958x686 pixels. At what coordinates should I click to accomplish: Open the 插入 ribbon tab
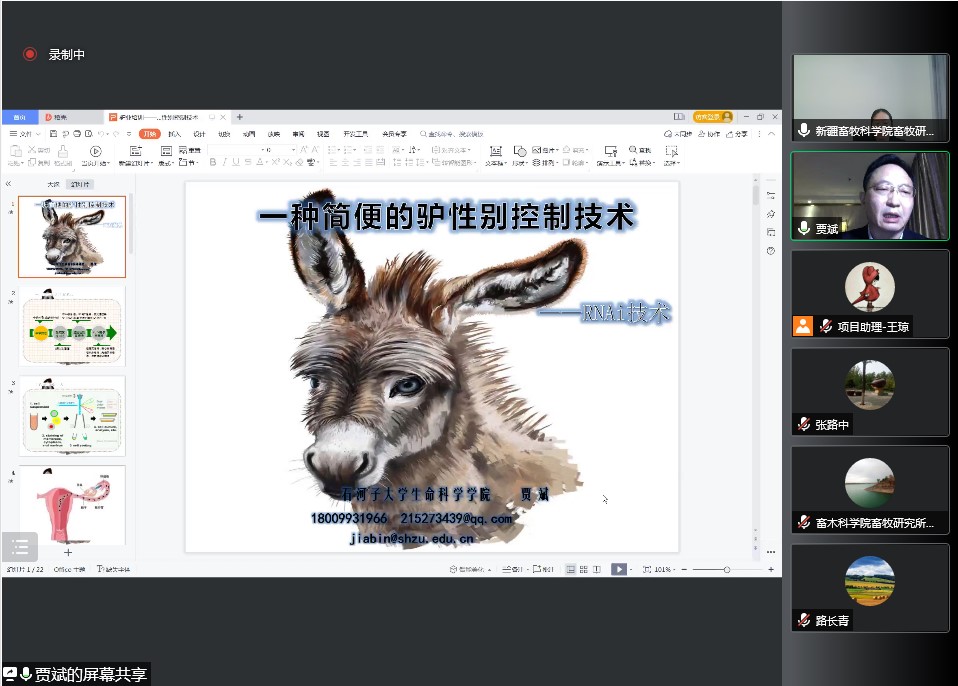click(175, 134)
